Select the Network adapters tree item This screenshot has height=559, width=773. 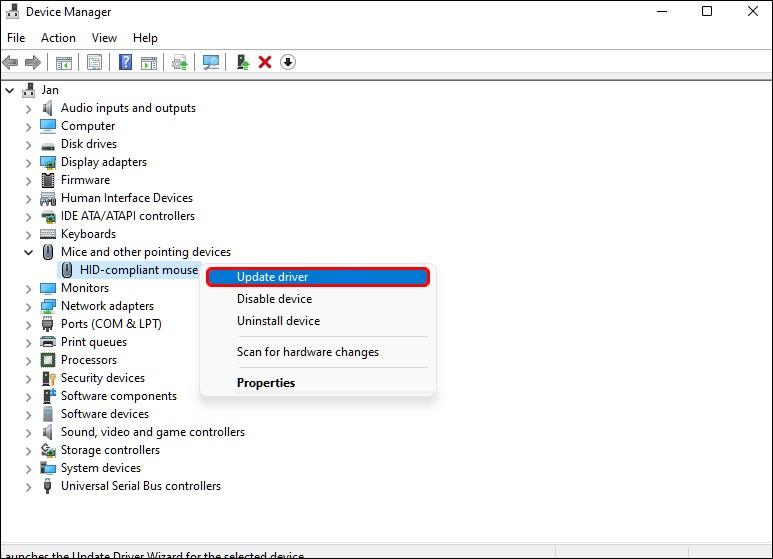click(x=107, y=306)
